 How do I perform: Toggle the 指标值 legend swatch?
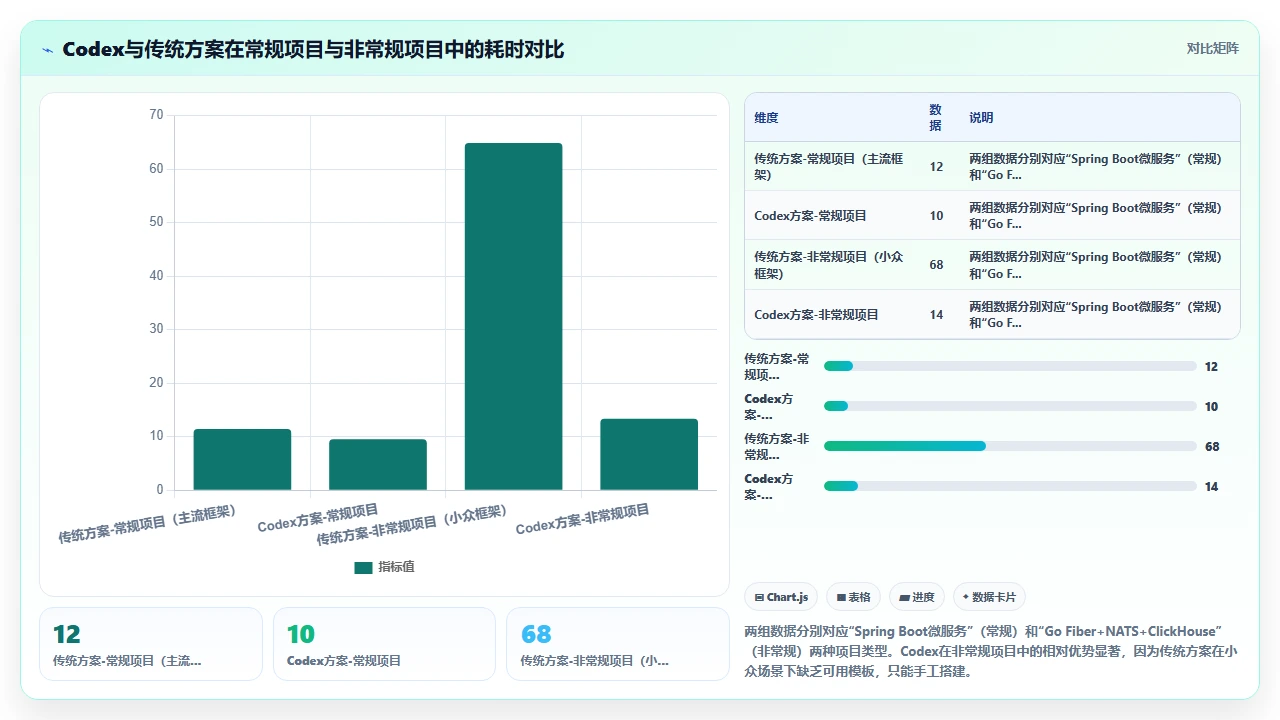[363, 567]
